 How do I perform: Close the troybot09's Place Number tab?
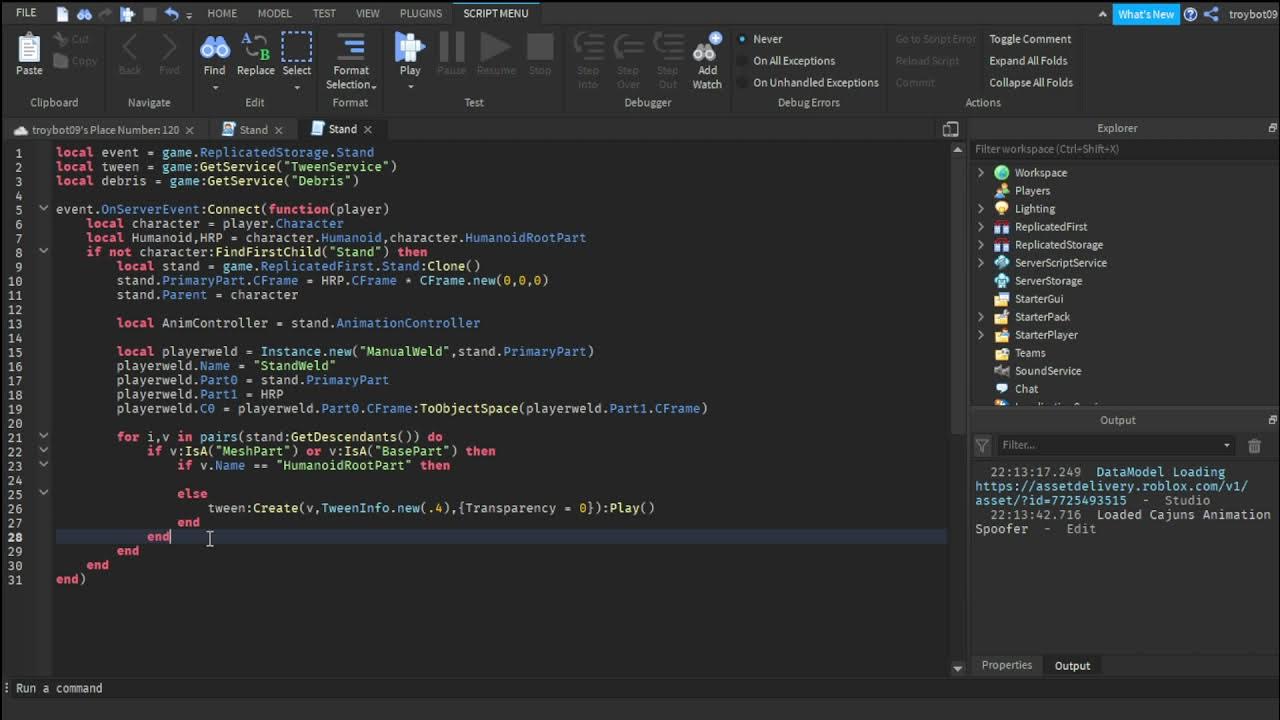(189, 130)
